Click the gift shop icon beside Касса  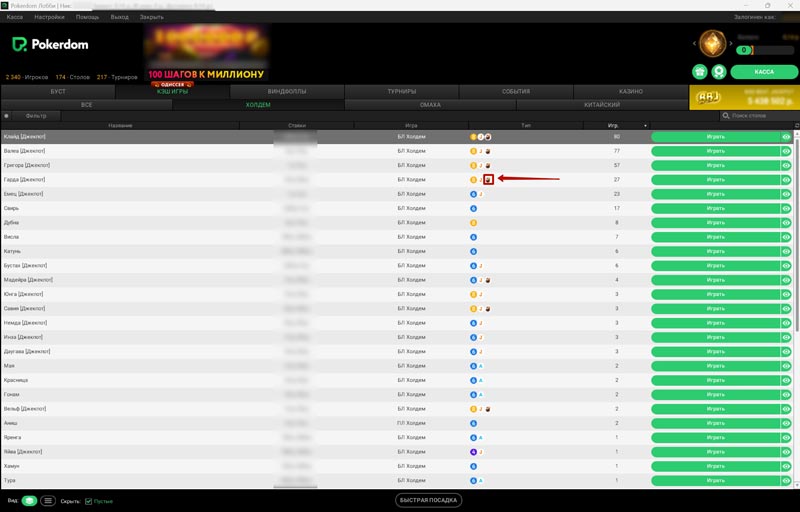[x=700, y=72]
